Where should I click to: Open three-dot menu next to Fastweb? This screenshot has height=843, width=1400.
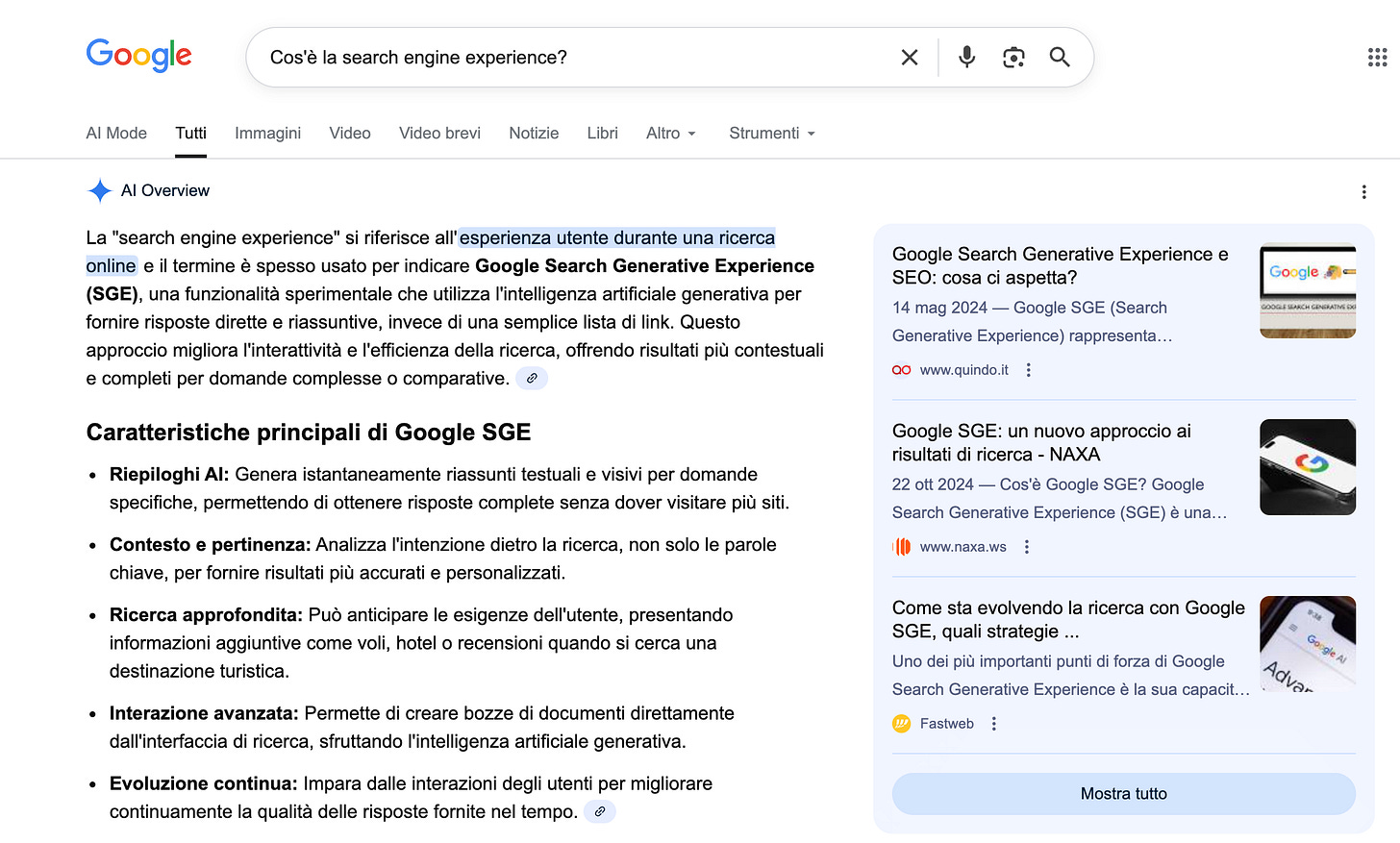[994, 724]
